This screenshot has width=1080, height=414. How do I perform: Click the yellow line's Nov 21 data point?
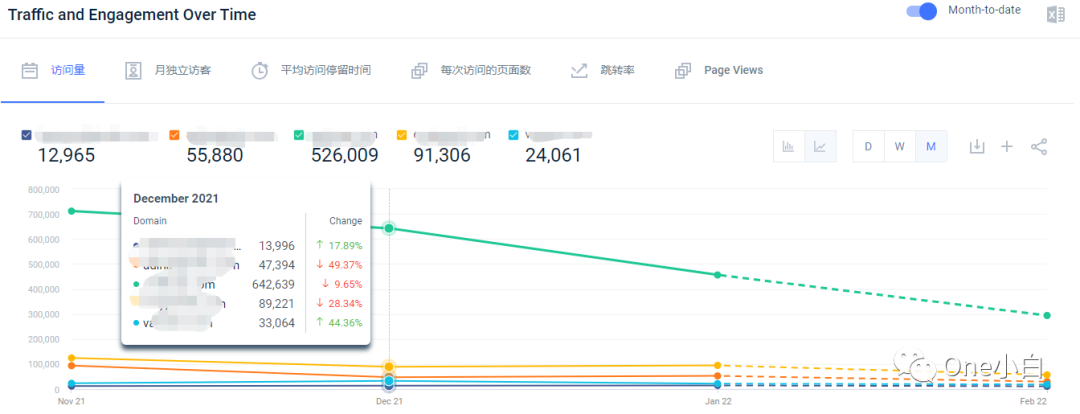pos(71,358)
